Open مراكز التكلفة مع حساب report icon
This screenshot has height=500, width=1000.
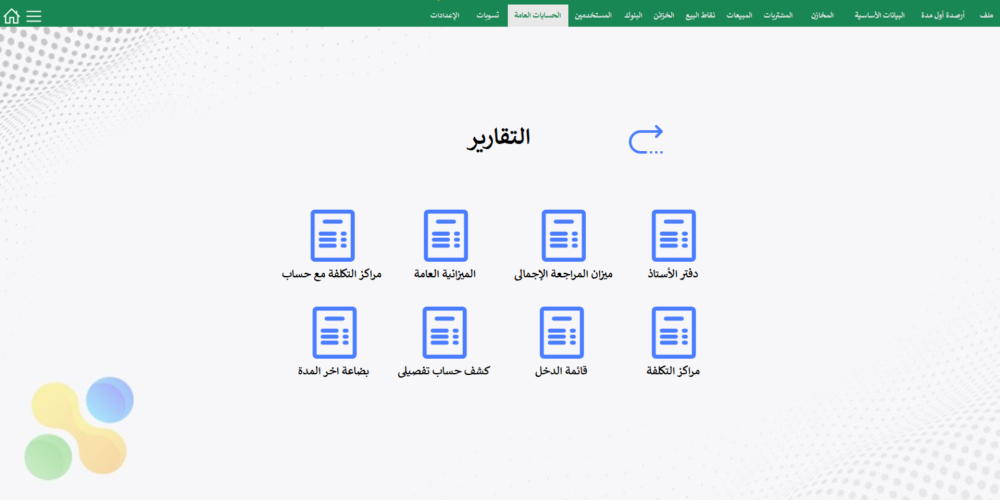tap(333, 236)
